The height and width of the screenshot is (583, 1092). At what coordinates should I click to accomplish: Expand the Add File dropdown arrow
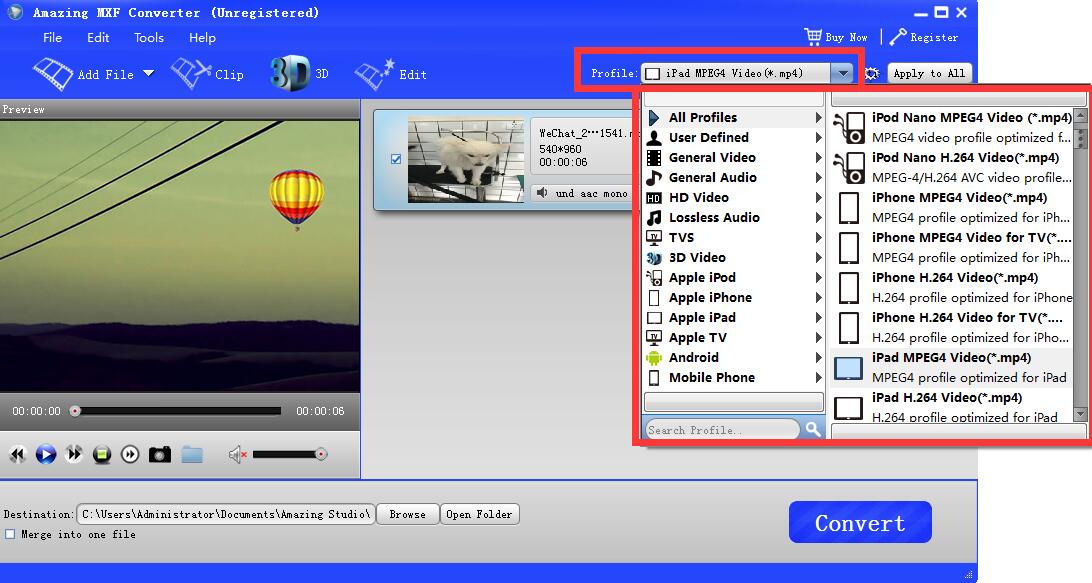tap(148, 72)
